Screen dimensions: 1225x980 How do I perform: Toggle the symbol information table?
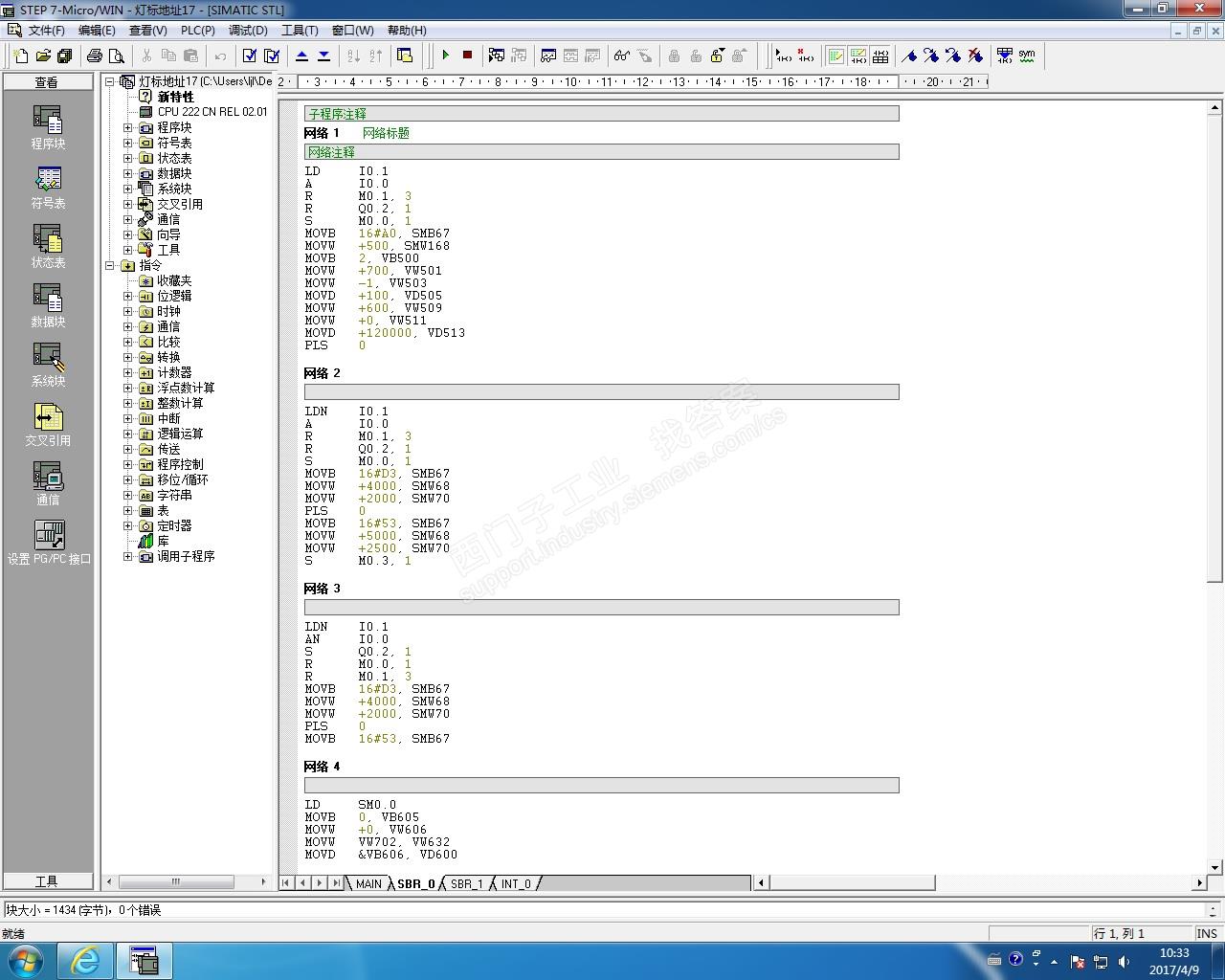(x=880, y=56)
